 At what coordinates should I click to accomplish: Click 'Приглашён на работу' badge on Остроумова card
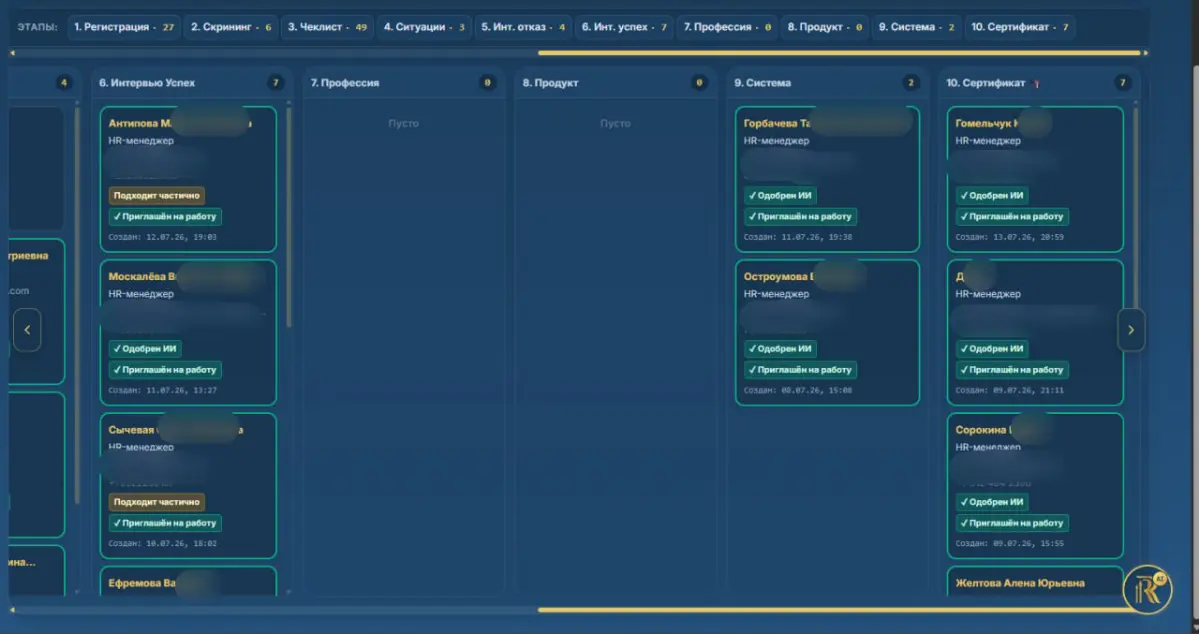pyautogui.click(x=801, y=370)
